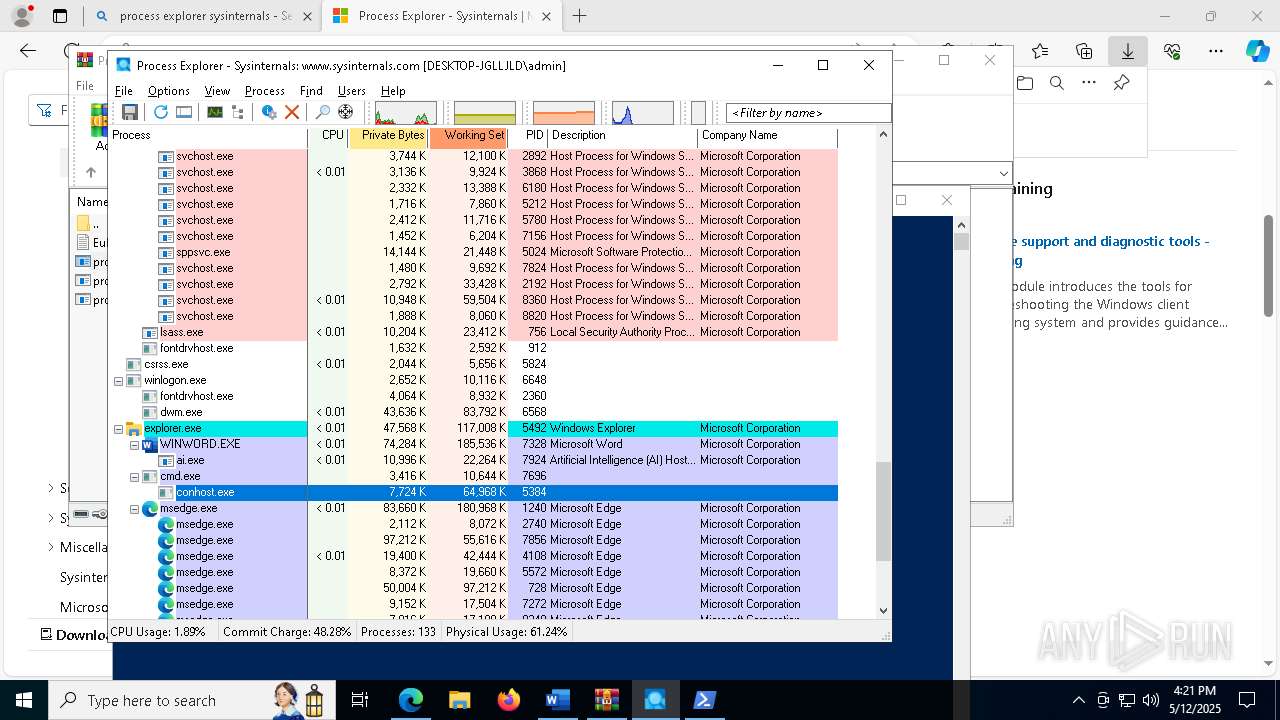1280x720 pixels.
Task: Click the search icon in the downloads flyout
Action: 1057,83
